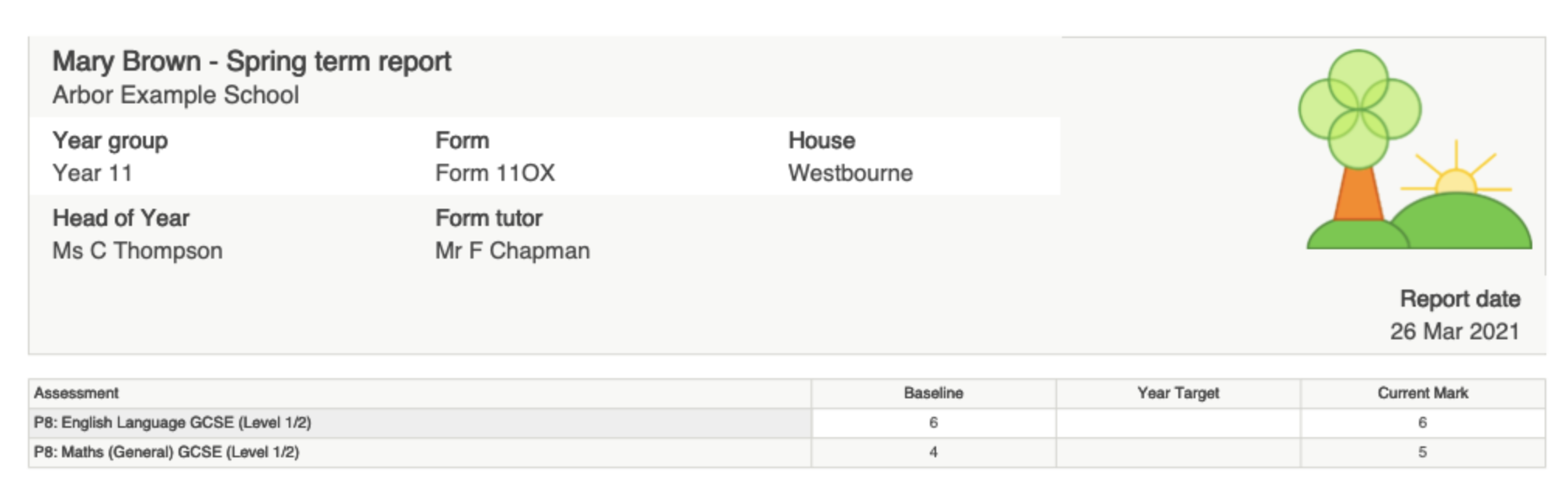Image resolution: width=1568 pixels, height=486 pixels.
Task: Click the English Language Current Mark cell
Action: pyautogui.click(x=1422, y=422)
